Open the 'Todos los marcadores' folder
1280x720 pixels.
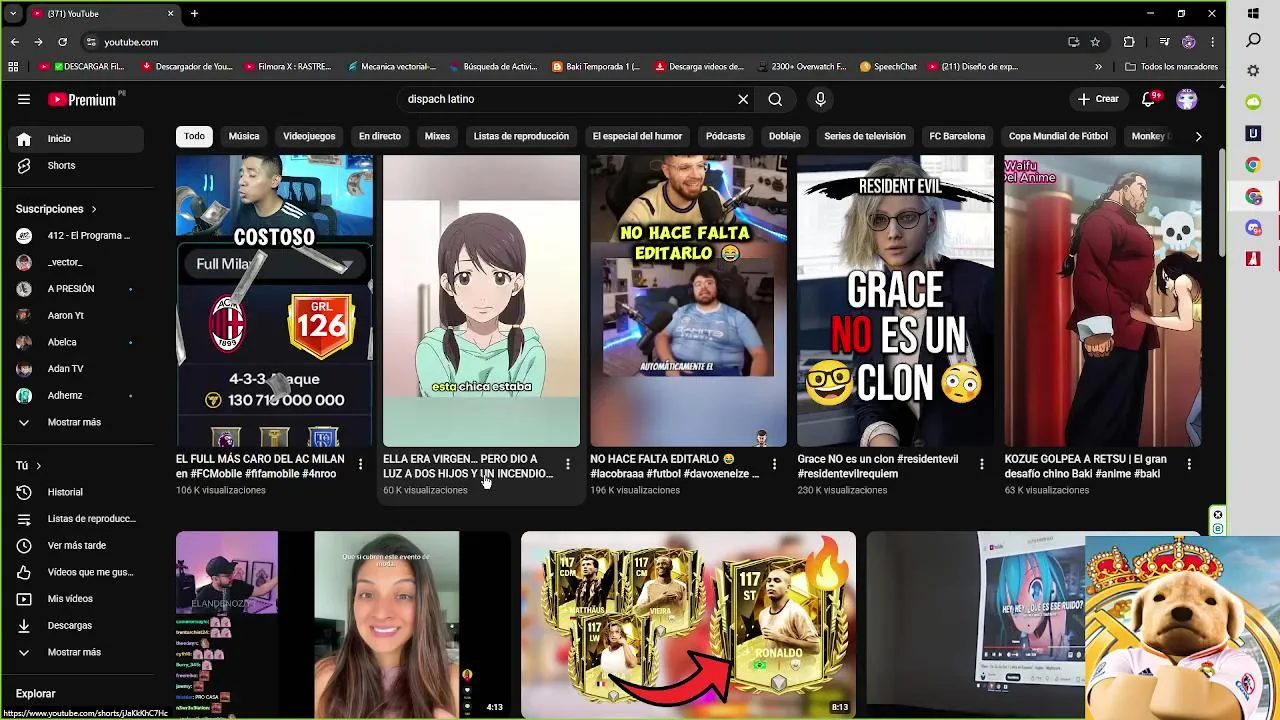(1171, 67)
